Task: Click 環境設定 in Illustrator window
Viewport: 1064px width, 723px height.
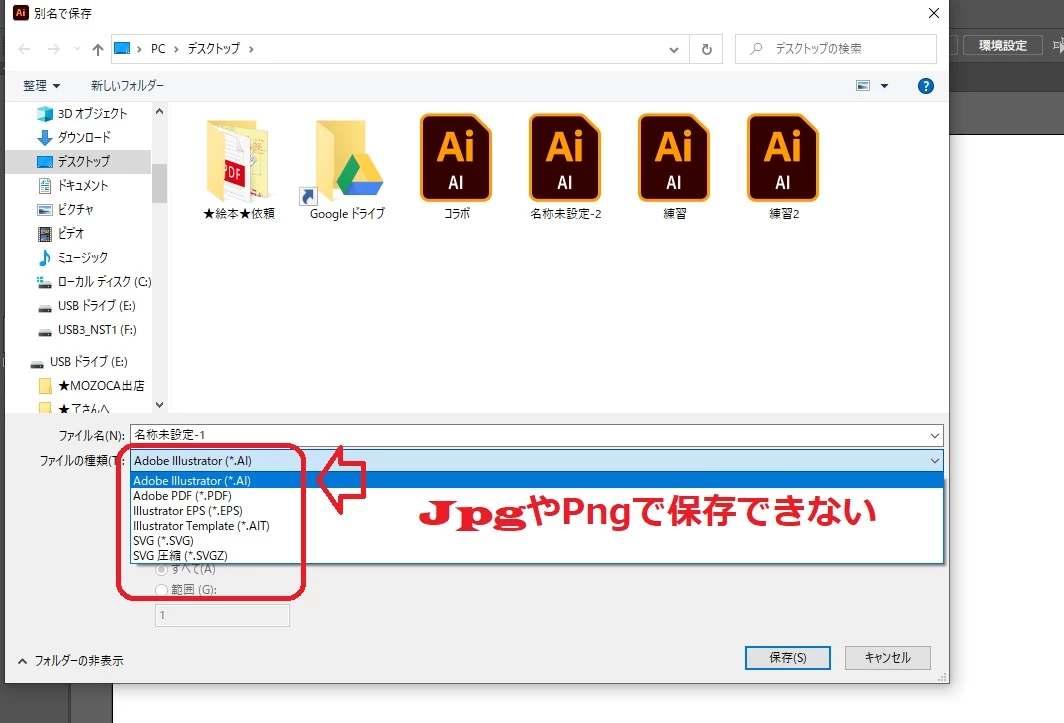Action: click(1003, 45)
